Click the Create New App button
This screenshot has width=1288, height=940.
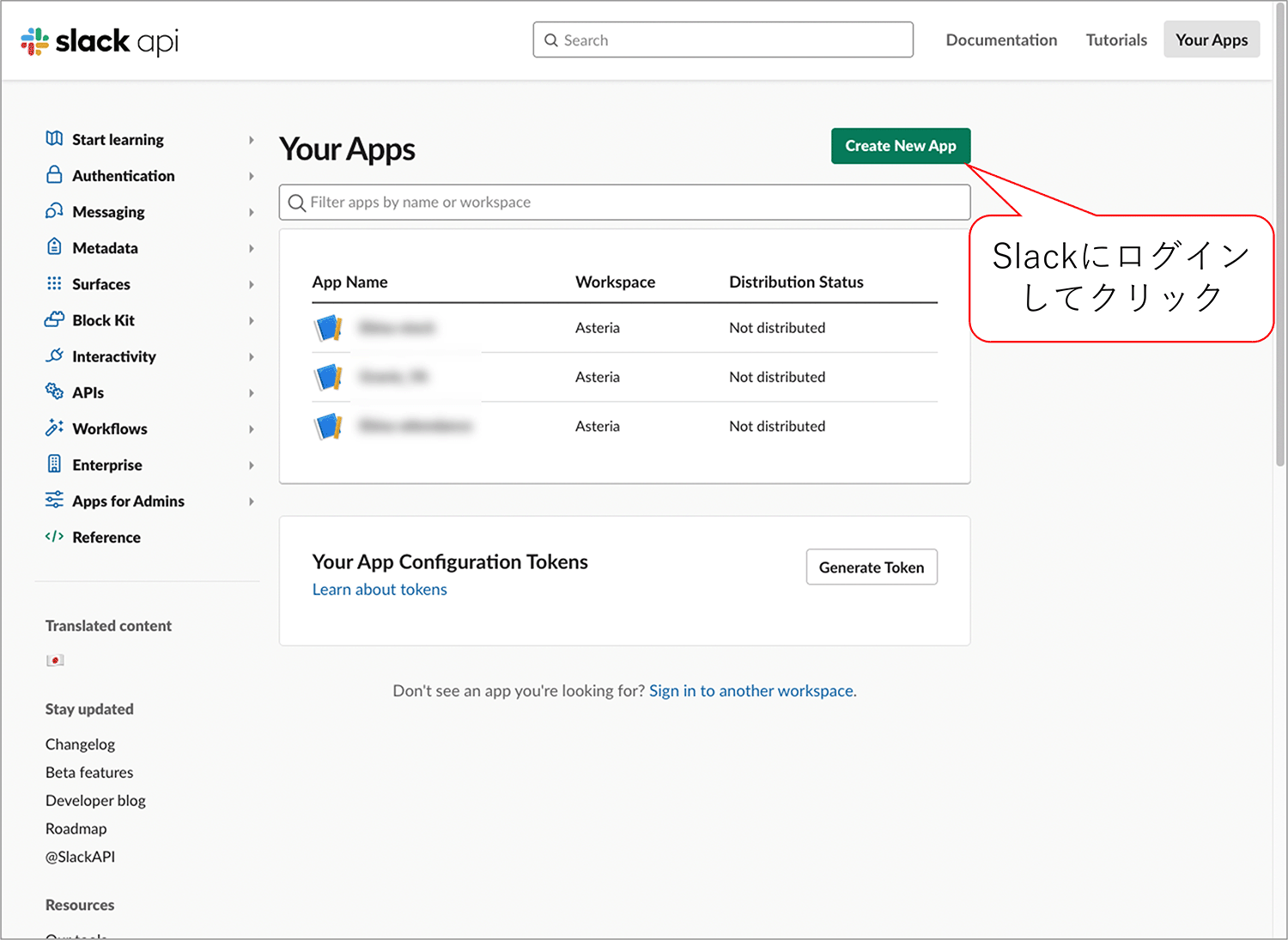901,146
